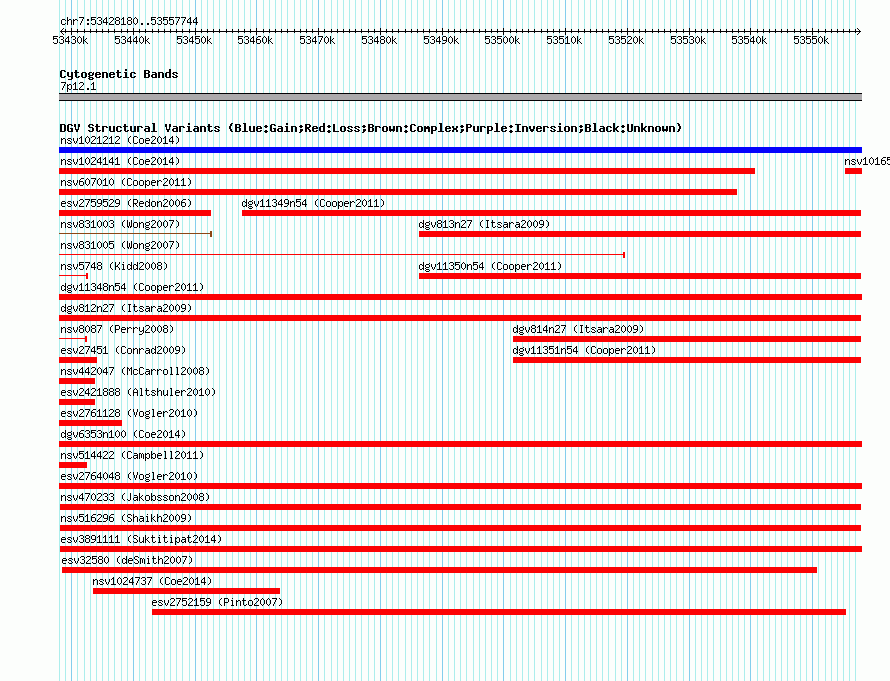The width and height of the screenshot is (890, 681).
Task: Select the red bar under esv2761128
Action: pos(90,423)
